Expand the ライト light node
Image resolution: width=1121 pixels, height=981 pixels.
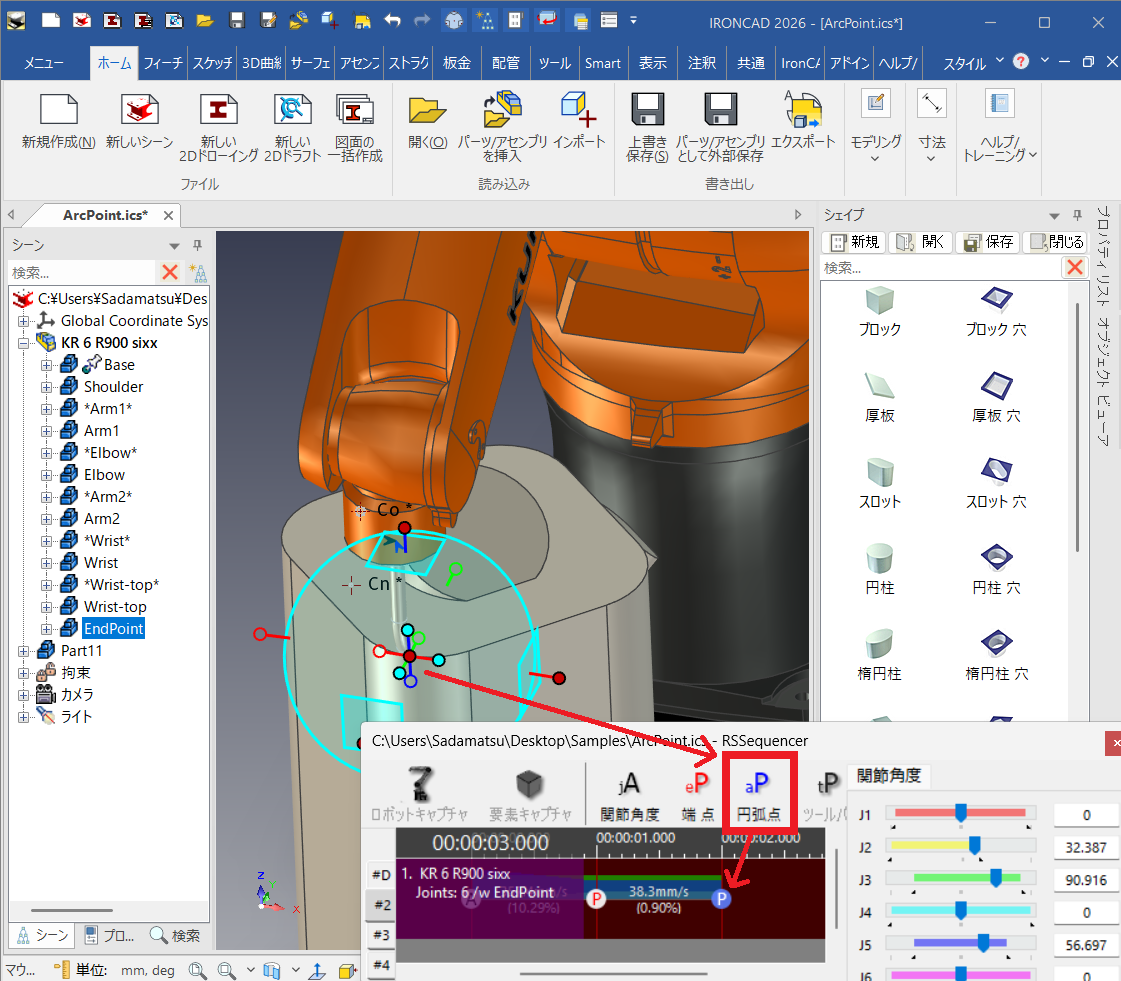coord(24,717)
